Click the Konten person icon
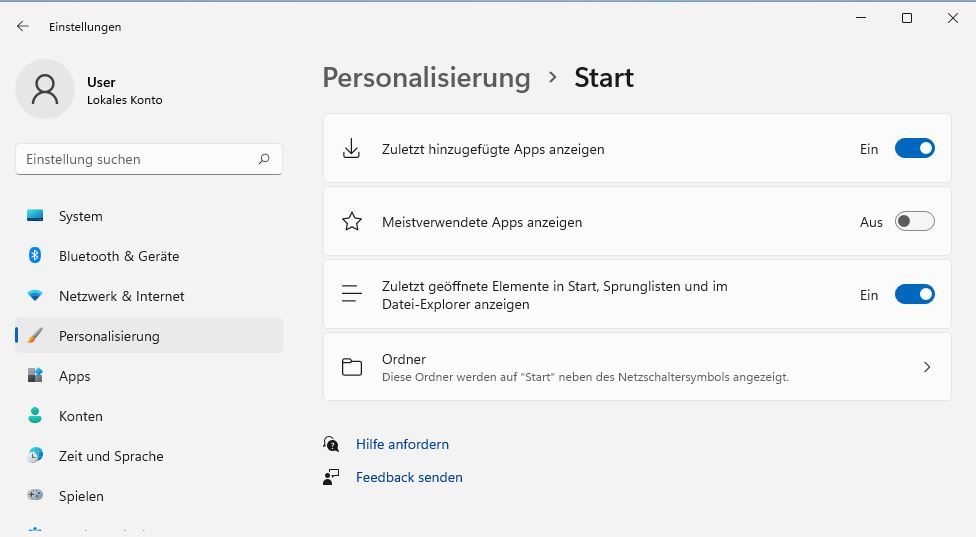Screen dimensions: 976x537 coord(35,416)
